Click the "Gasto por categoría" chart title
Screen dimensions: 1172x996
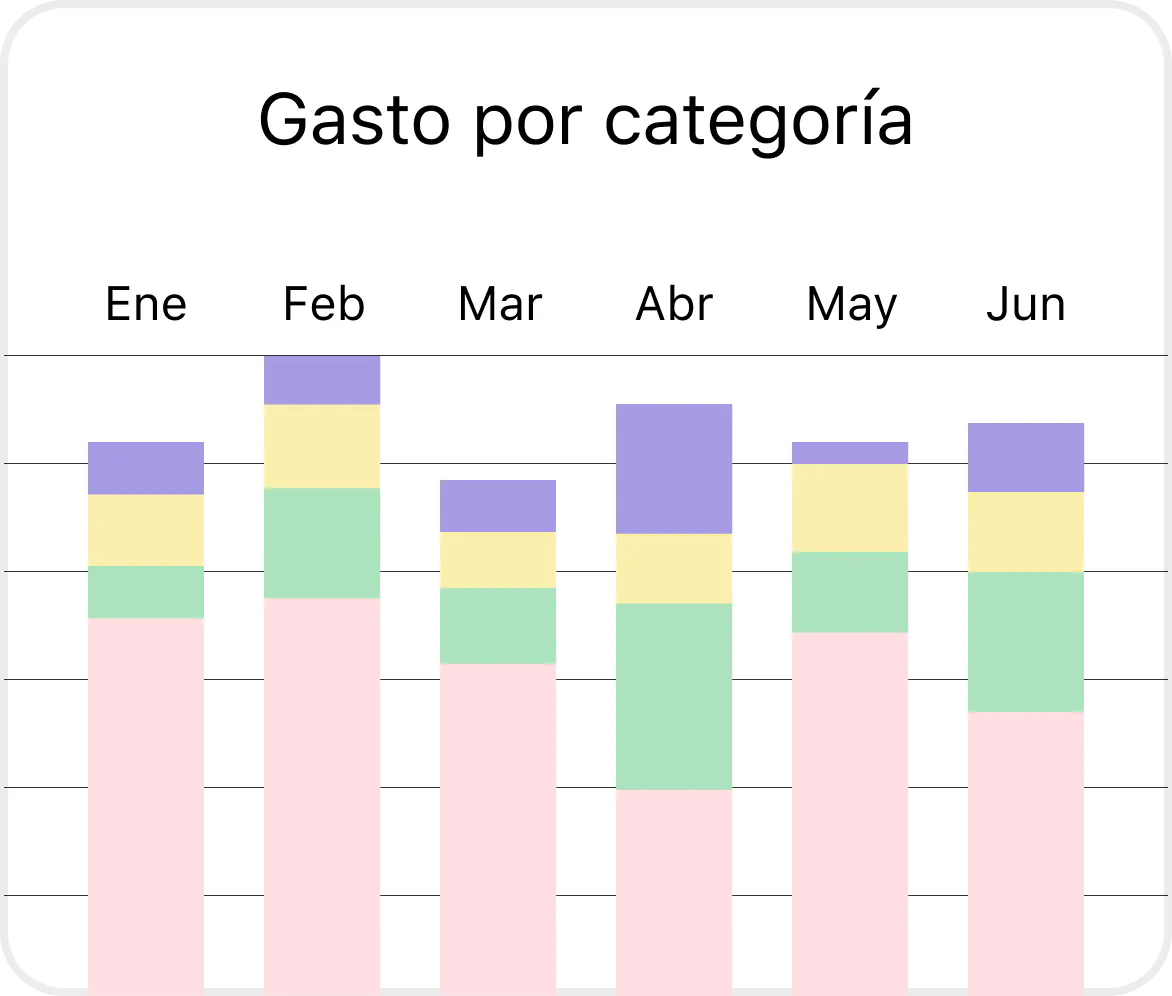pos(586,121)
